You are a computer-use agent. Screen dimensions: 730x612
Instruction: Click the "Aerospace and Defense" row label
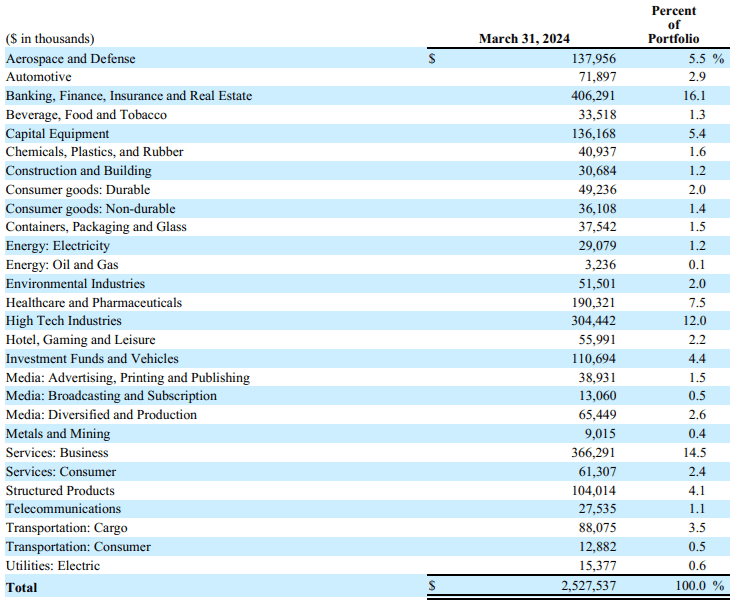70,59
